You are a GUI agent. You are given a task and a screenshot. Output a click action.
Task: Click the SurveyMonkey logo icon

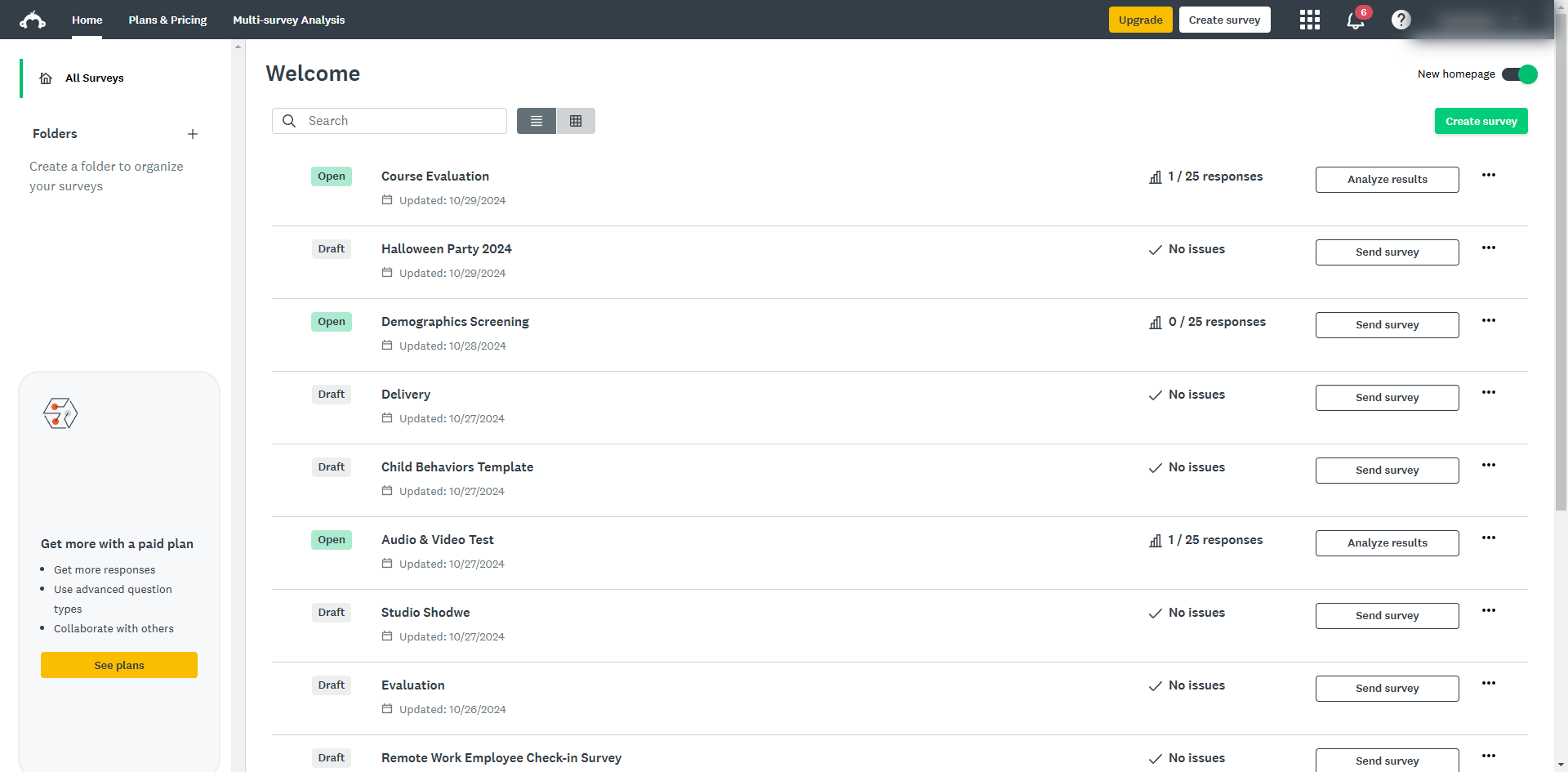tap(33, 20)
